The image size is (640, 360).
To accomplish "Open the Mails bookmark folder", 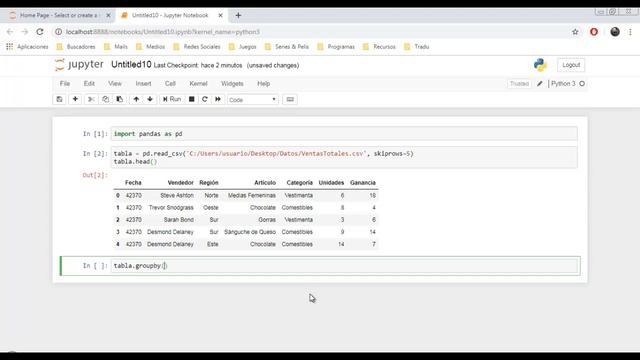I will [x=116, y=47].
